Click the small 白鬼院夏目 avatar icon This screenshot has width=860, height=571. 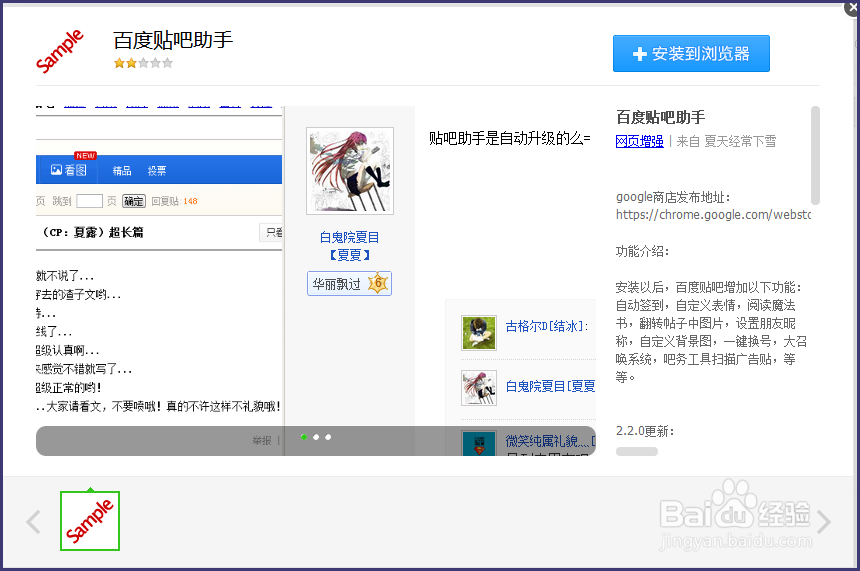tap(479, 388)
